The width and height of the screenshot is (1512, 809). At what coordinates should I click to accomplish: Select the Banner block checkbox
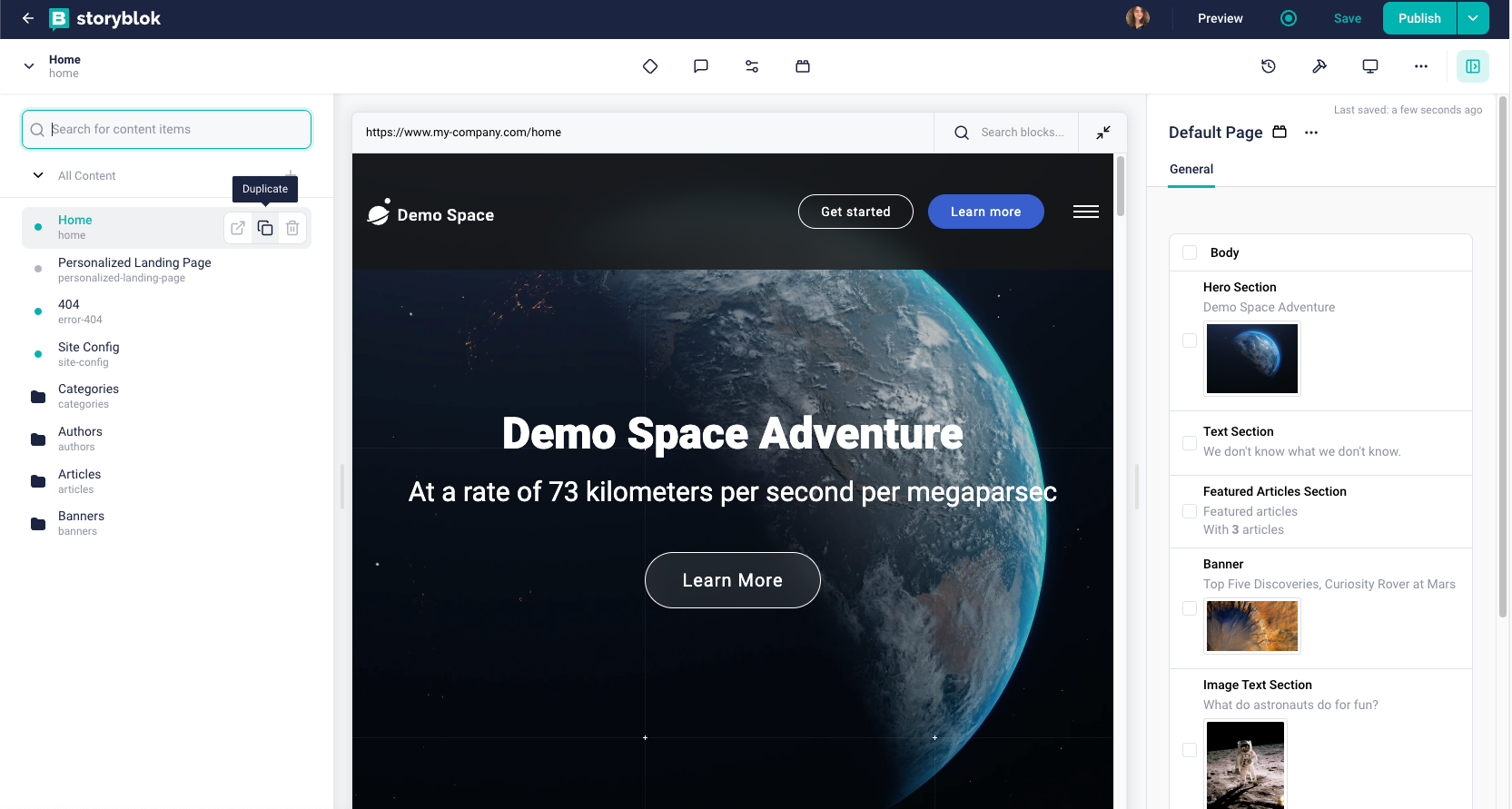1190,608
